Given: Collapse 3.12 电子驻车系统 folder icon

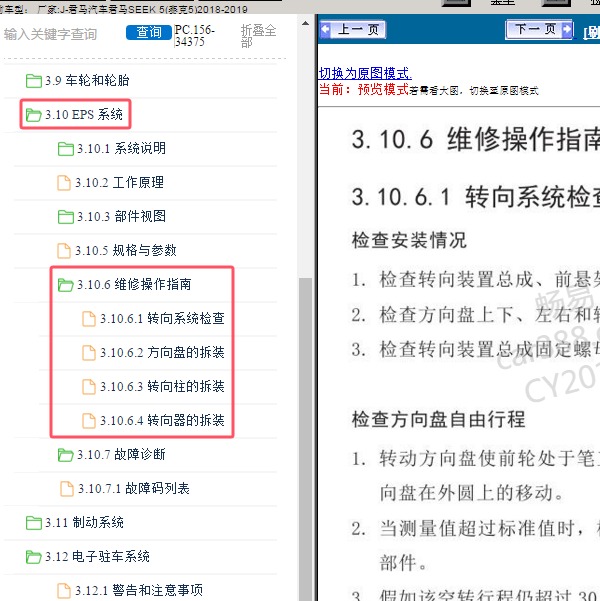Looking at the screenshot, I should [x=34, y=557].
